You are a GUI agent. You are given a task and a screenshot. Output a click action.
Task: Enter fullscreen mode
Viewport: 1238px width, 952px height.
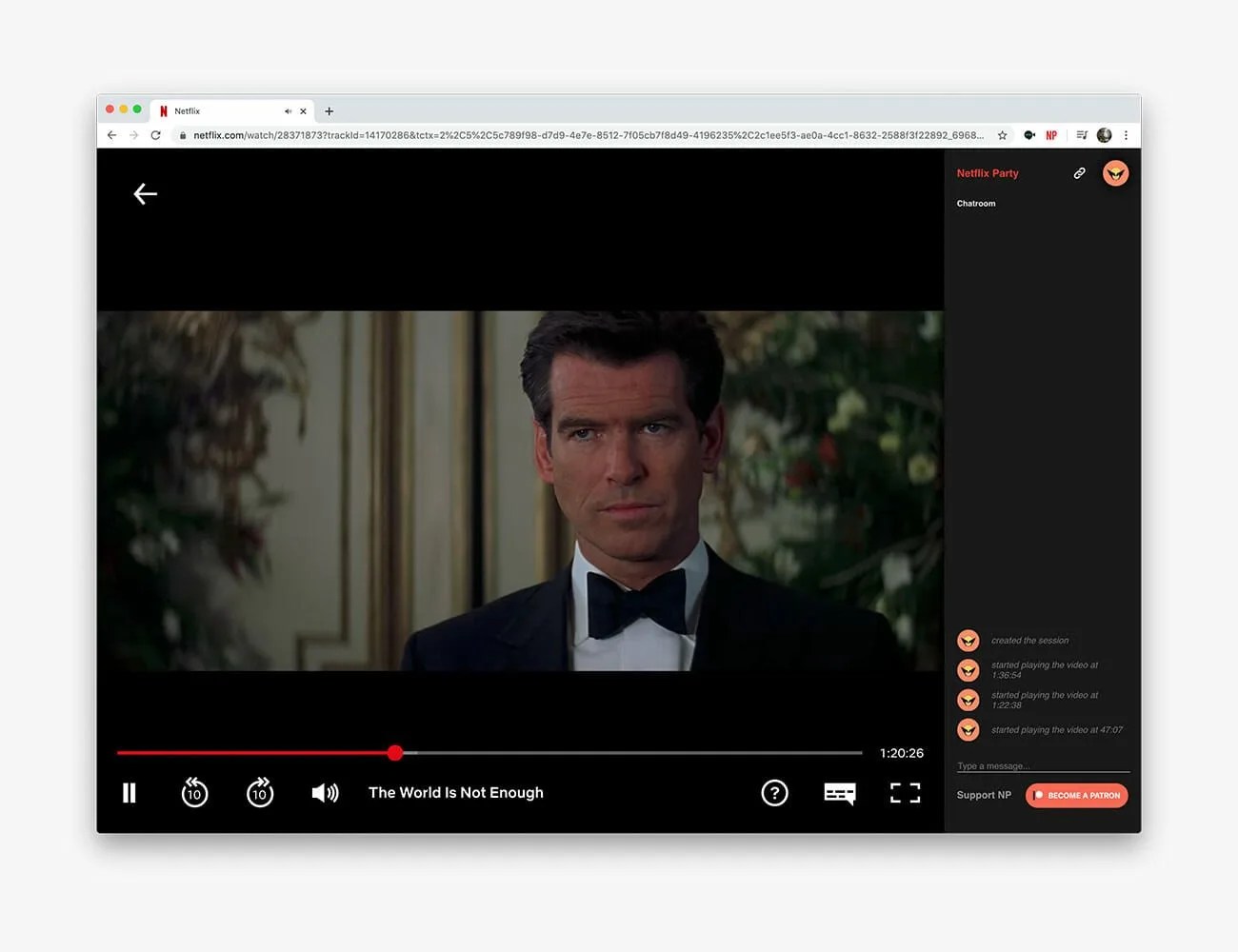(x=905, y=793)
